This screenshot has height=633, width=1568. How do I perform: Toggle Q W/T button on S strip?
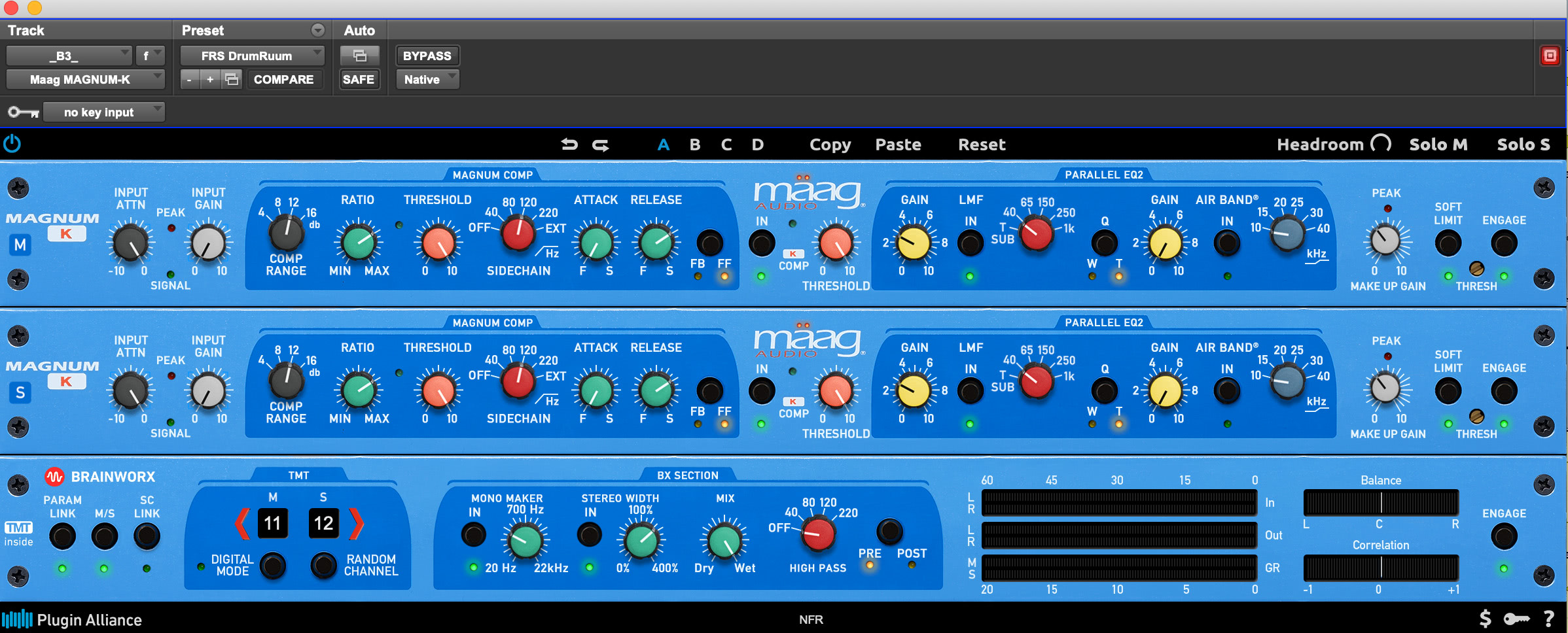[1105, 392]
